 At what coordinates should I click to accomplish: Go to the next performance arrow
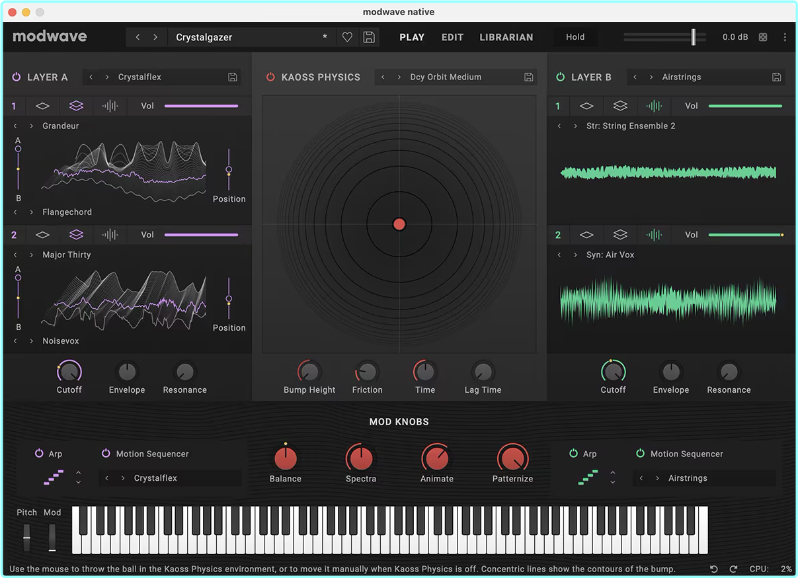click(155, 37)
